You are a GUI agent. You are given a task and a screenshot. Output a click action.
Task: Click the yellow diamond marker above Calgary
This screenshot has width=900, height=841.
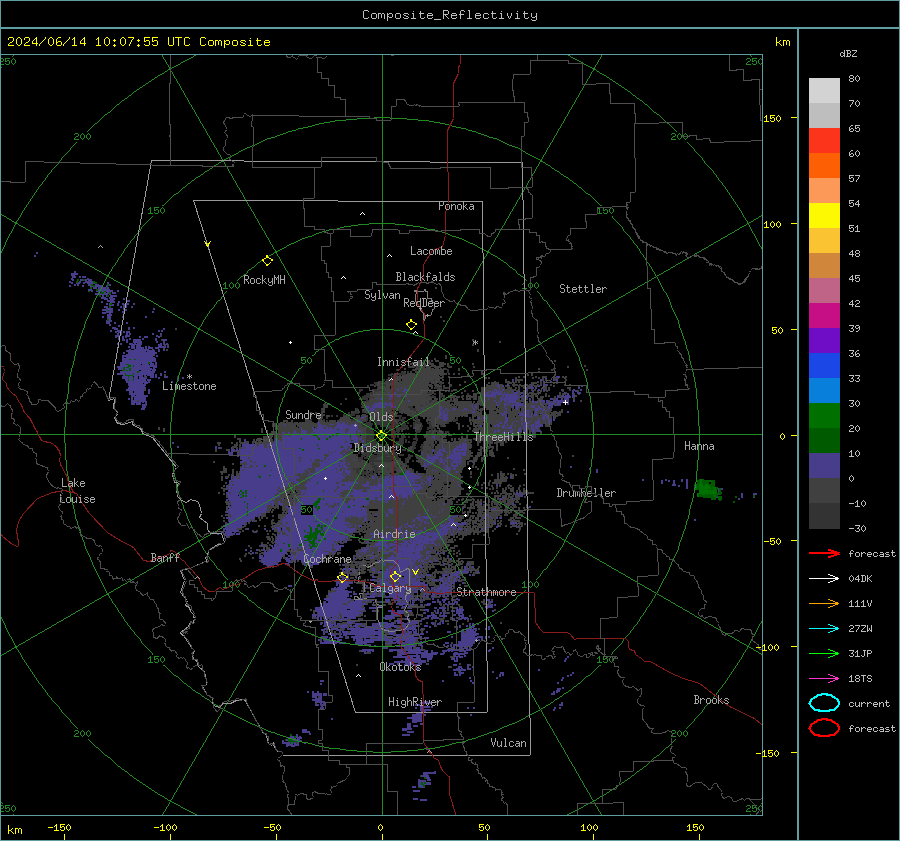point(395,576)
